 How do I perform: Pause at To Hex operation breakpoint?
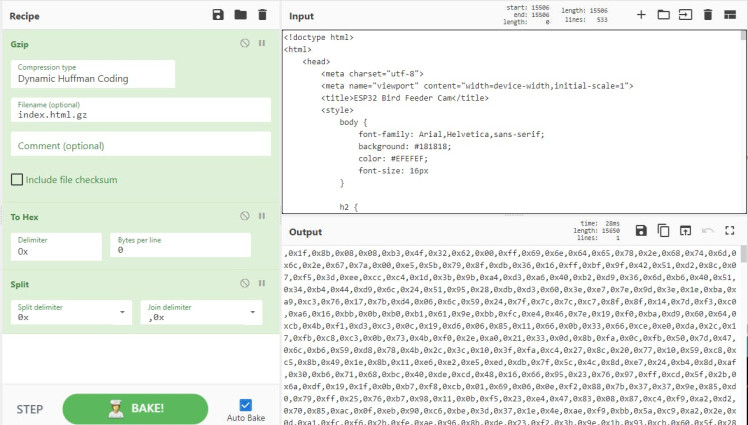262,216
